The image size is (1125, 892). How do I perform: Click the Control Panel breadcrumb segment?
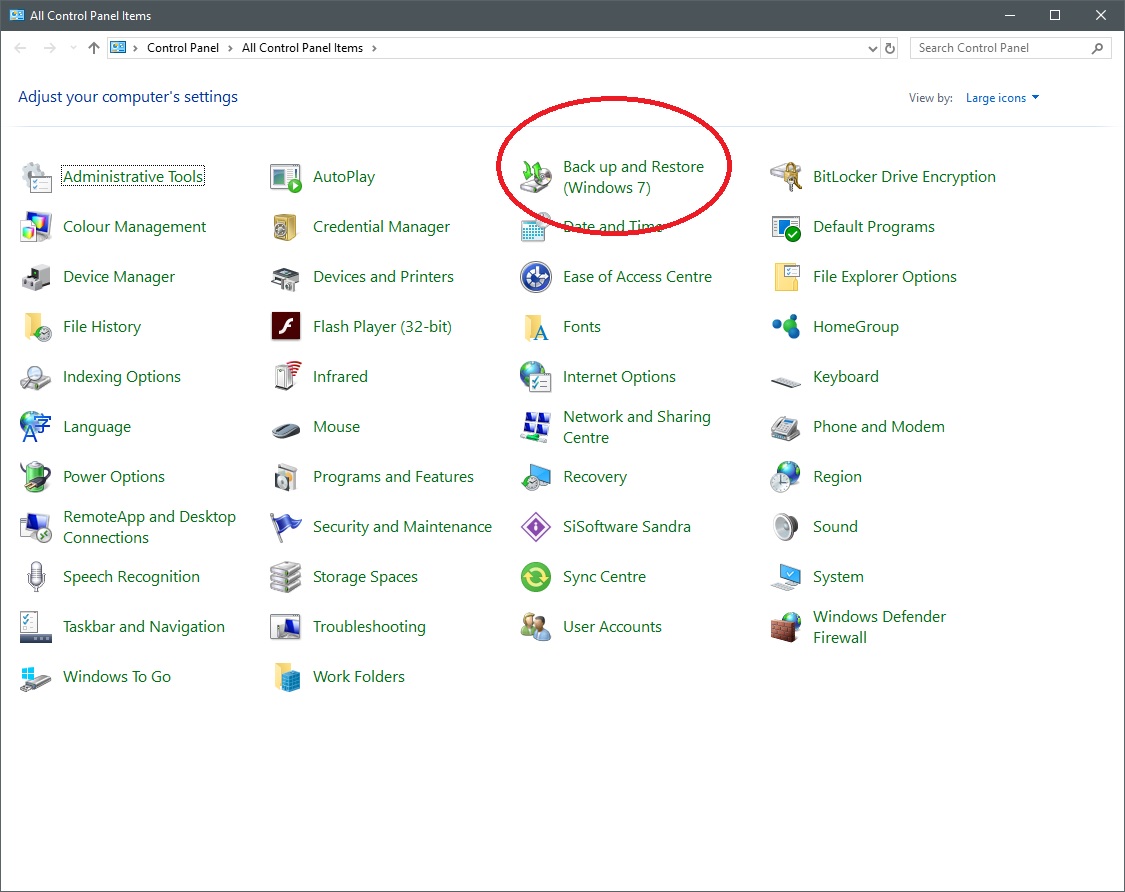[183, 48]
